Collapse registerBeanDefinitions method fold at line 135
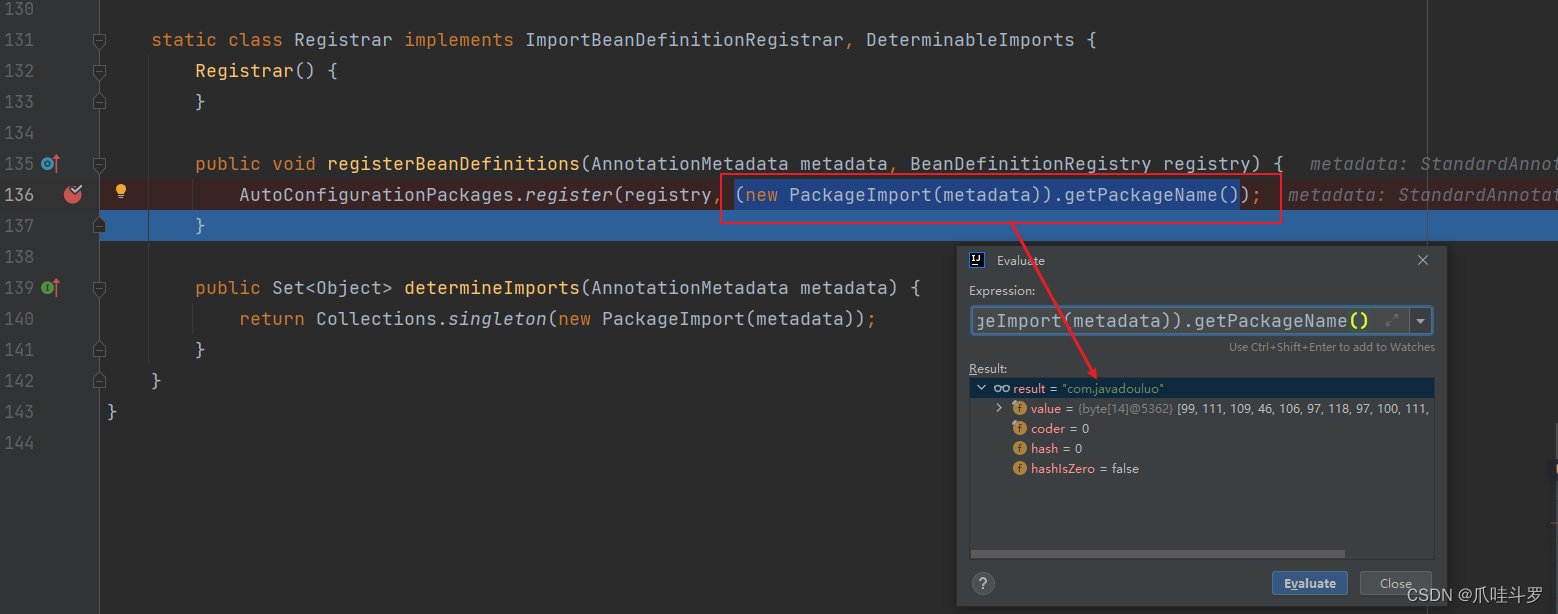This screenshot has width=1558, height=614. (x=99, y=164)
